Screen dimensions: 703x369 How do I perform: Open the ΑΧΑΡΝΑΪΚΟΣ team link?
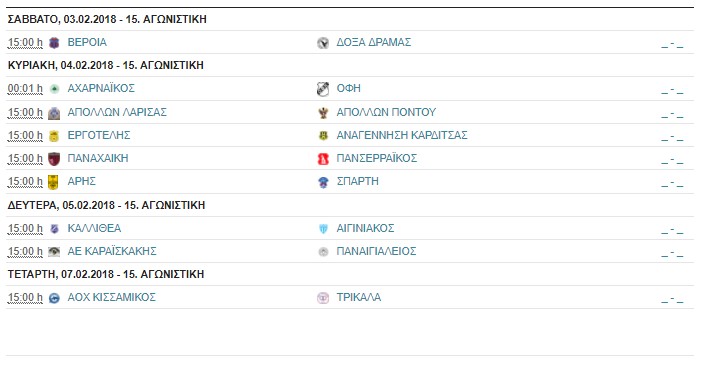[x=101, y=88]
